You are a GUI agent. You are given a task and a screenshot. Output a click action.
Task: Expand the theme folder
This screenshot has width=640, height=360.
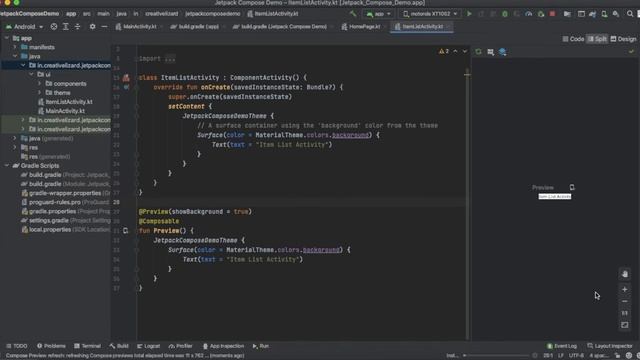(40, 93)
